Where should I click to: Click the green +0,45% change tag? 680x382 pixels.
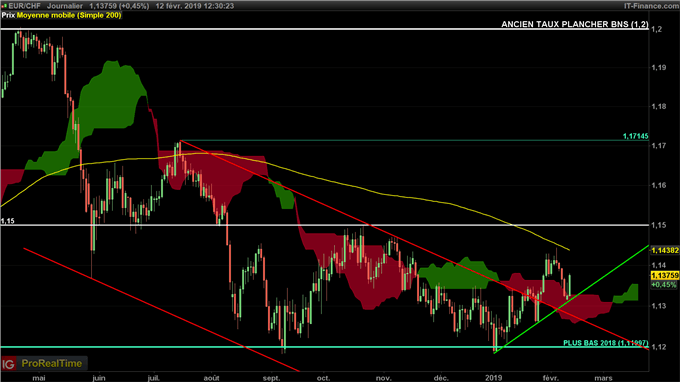664,285
